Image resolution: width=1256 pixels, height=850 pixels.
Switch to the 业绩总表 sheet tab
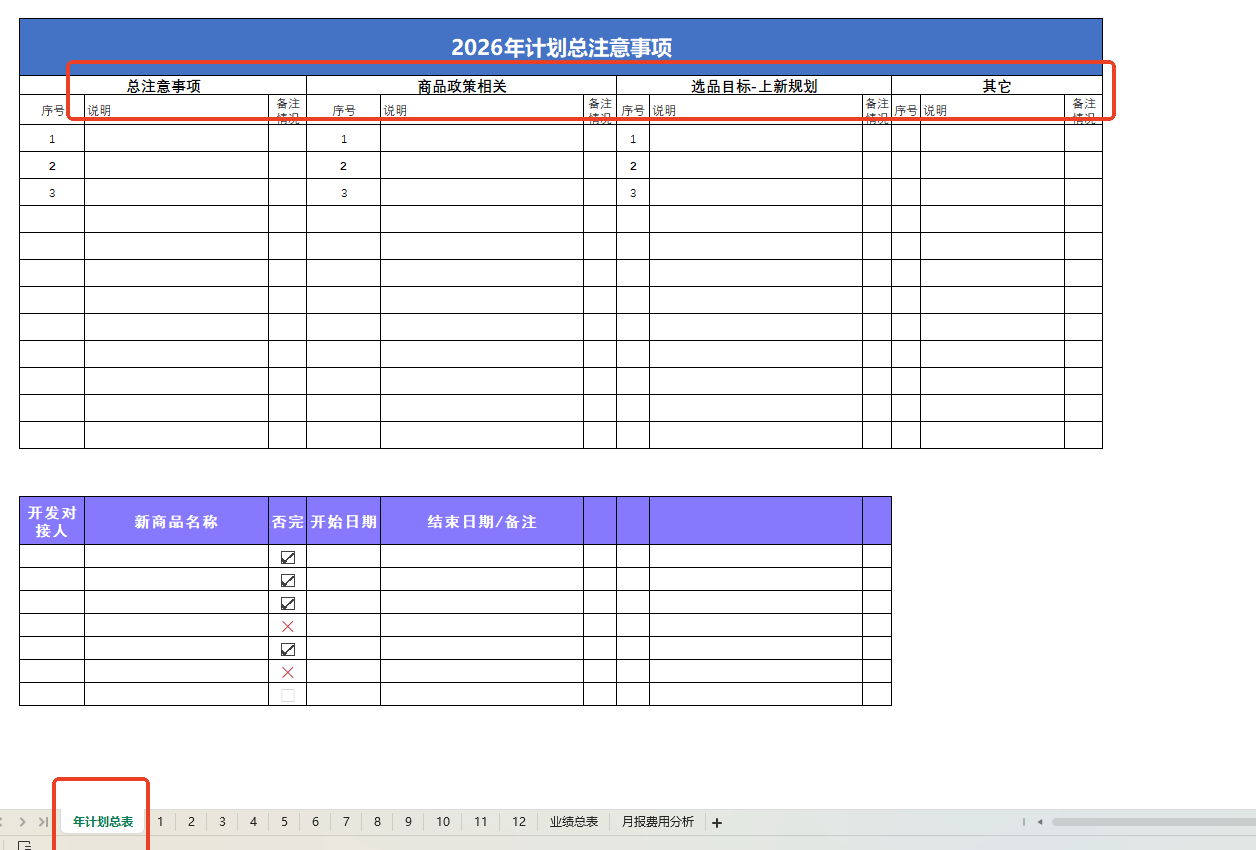click(x=573, y=822)
